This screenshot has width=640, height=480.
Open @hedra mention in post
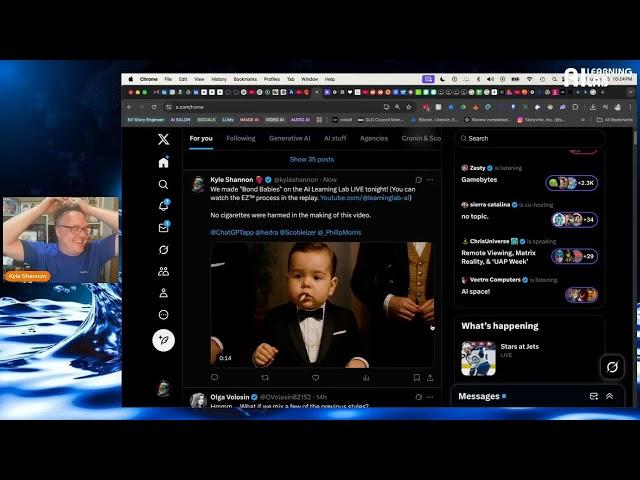267,232
